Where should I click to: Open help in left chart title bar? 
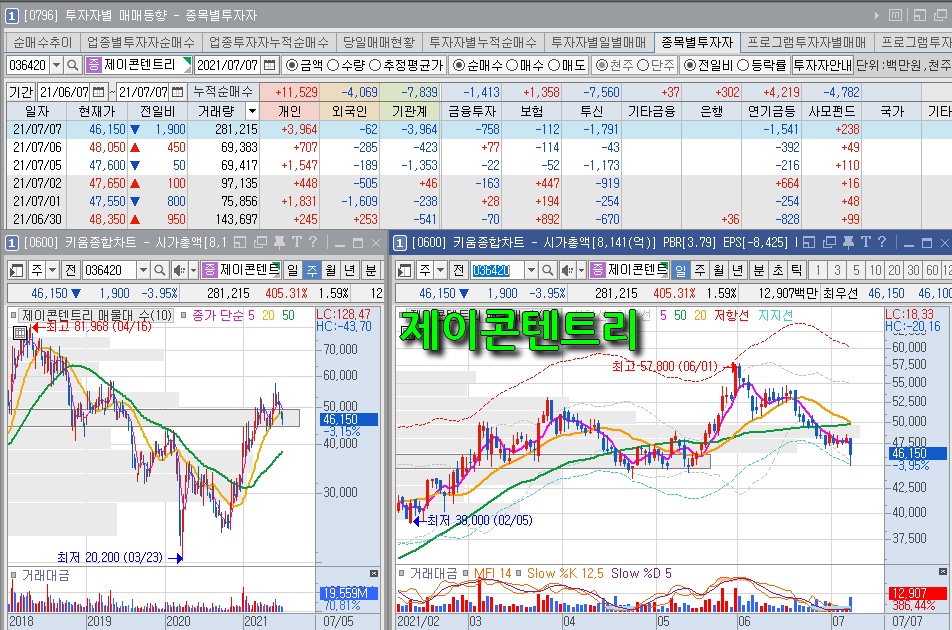click(313, 243)
